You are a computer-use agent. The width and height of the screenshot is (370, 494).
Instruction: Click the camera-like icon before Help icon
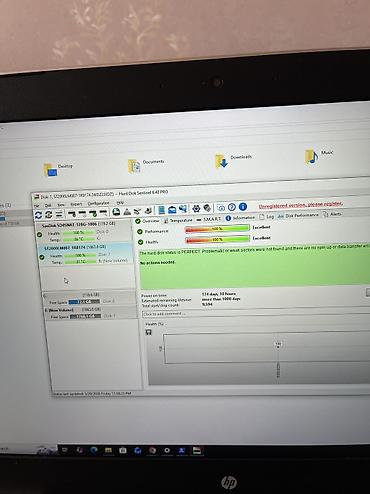coord(221,208)
